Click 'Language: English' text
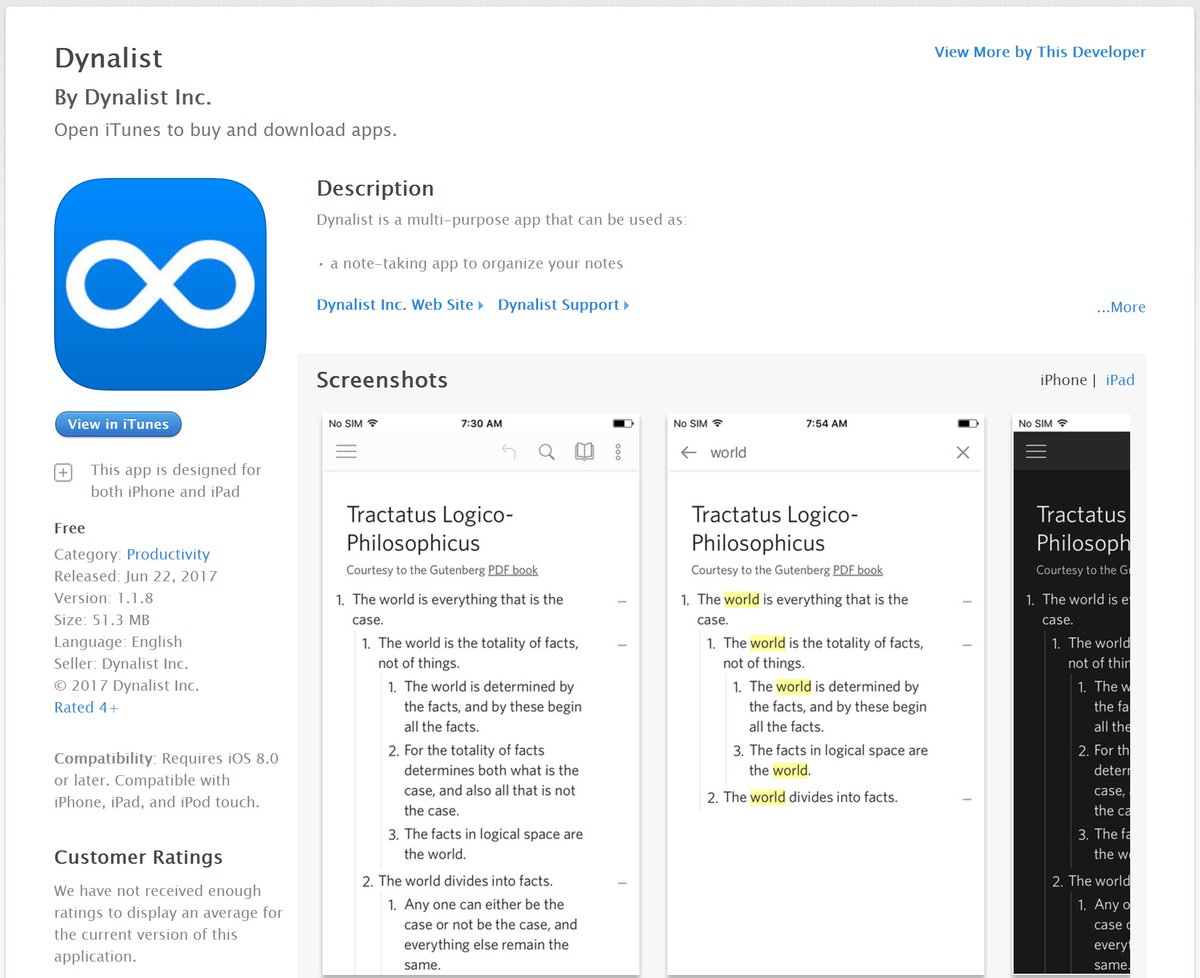 (x=118, y=642)
